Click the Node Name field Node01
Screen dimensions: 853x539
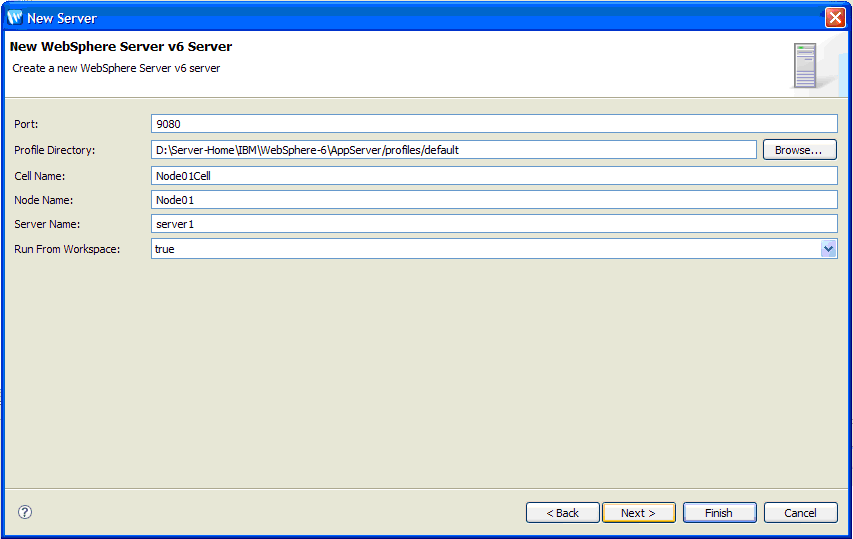pyautogui.click(x=494, y=200)
